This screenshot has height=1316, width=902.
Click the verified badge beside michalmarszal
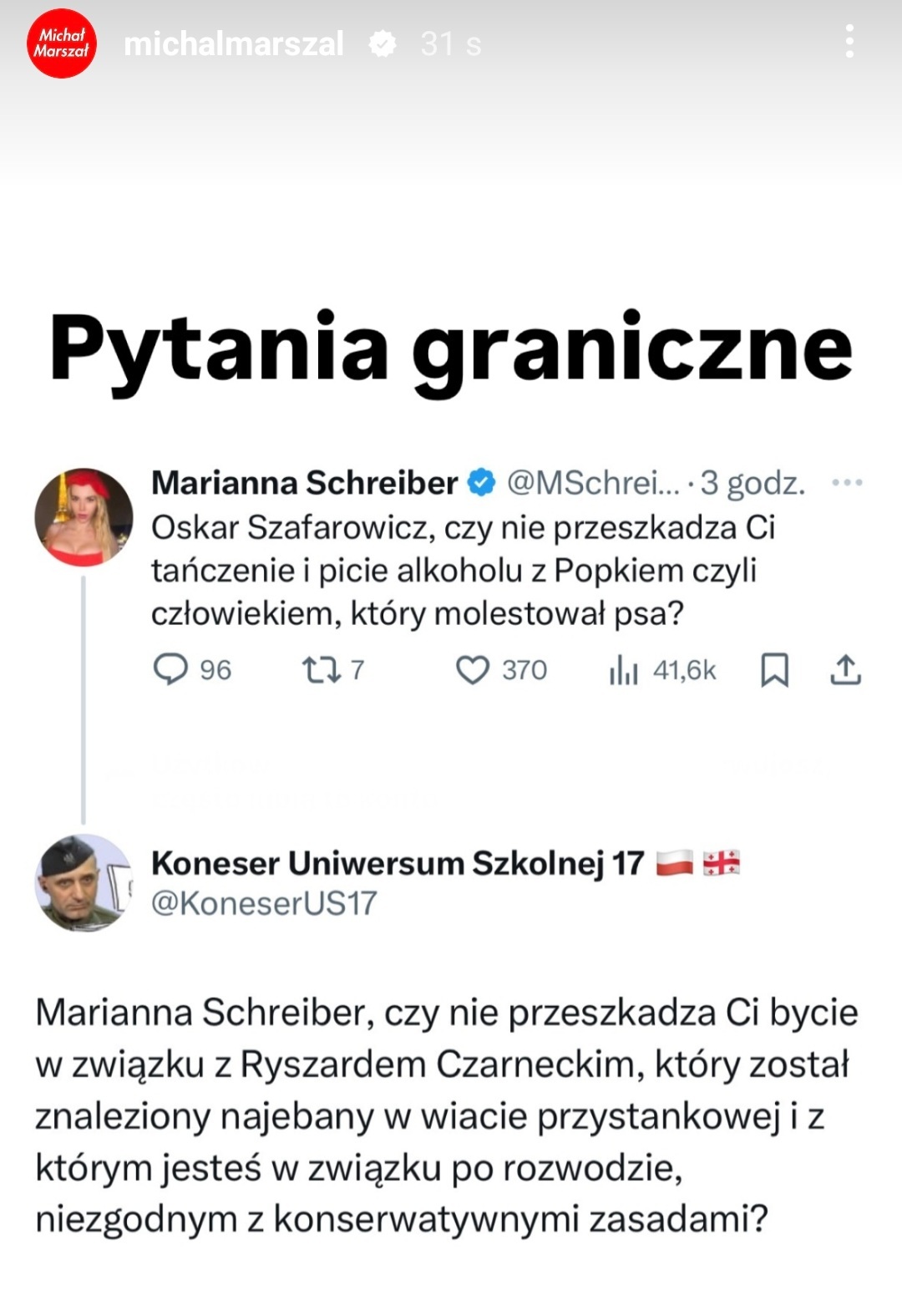click(383, 43)
